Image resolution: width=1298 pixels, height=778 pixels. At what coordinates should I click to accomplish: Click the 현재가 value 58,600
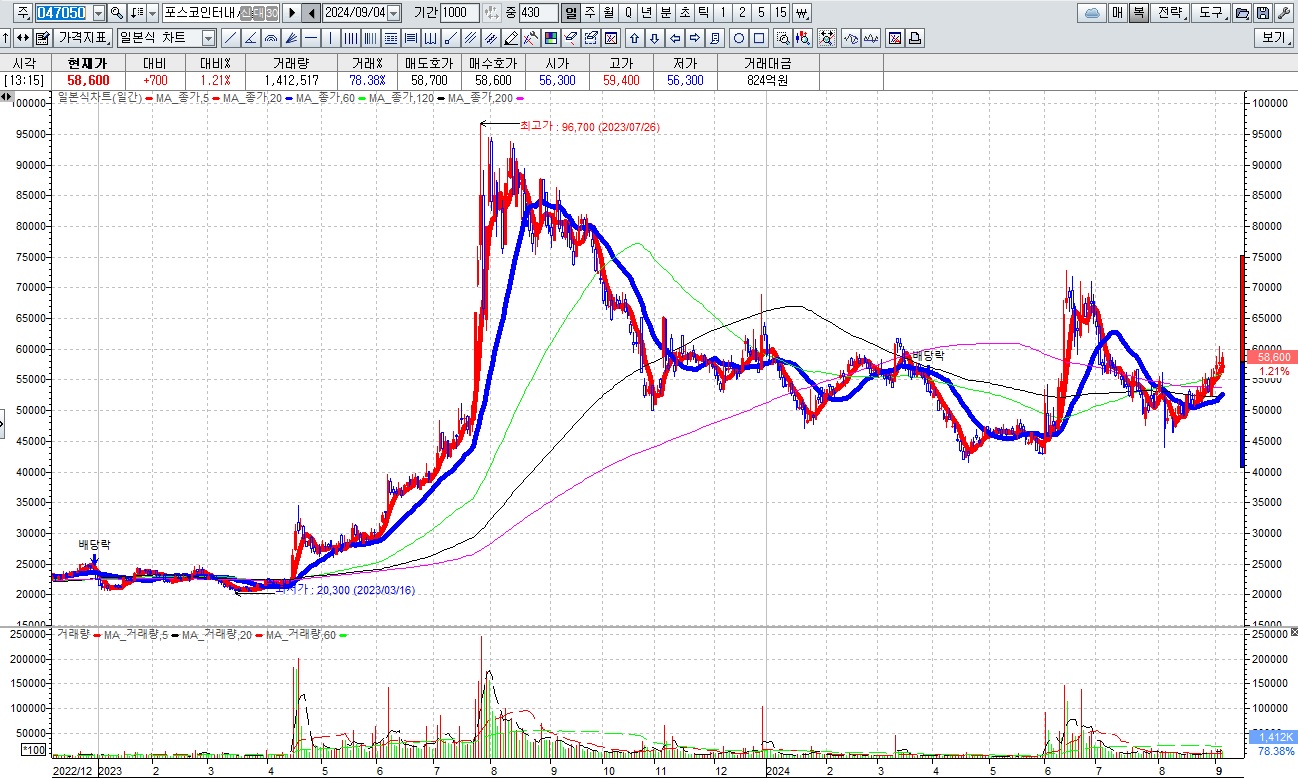point(88,80)
